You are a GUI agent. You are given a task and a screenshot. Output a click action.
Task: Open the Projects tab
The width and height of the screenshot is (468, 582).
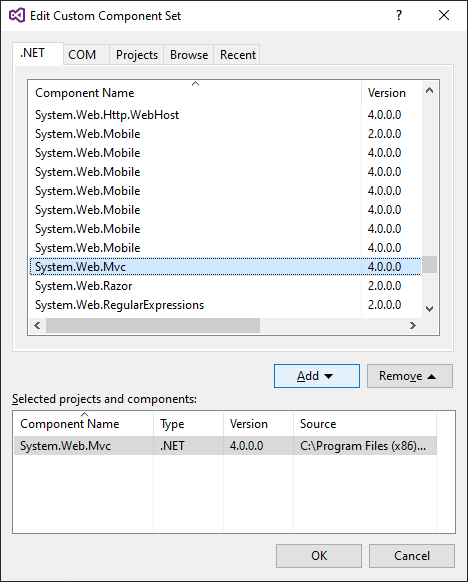137,55
